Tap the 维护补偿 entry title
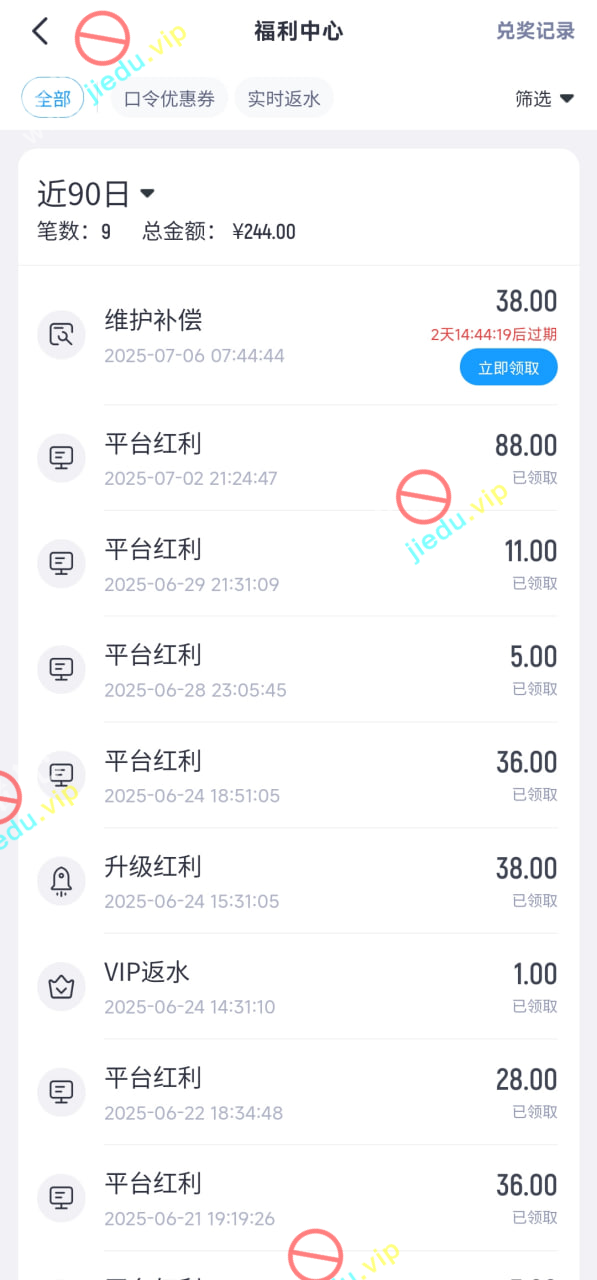This screenshot has width=597, height=1280. 153,320
